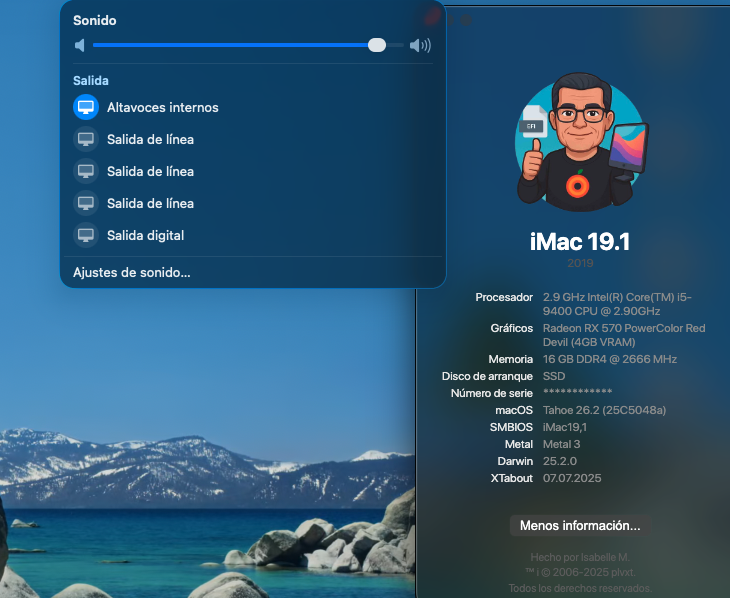Click the volume slider knob in Sonido
Screen dimensions: 730x598
click(377, 45)
